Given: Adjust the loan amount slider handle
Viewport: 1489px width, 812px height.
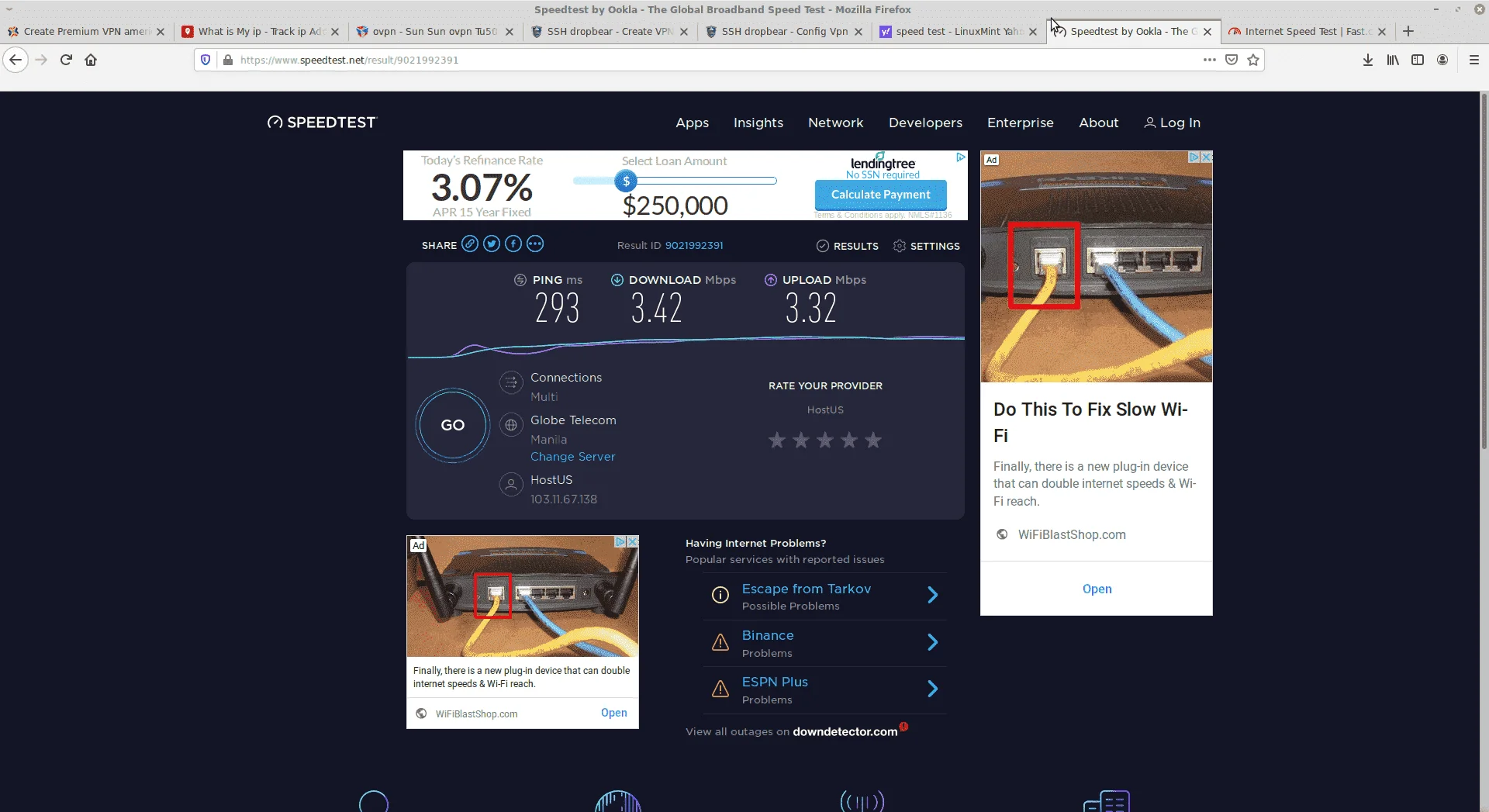Looking at the screenshot, I should [x=626, y=181].
